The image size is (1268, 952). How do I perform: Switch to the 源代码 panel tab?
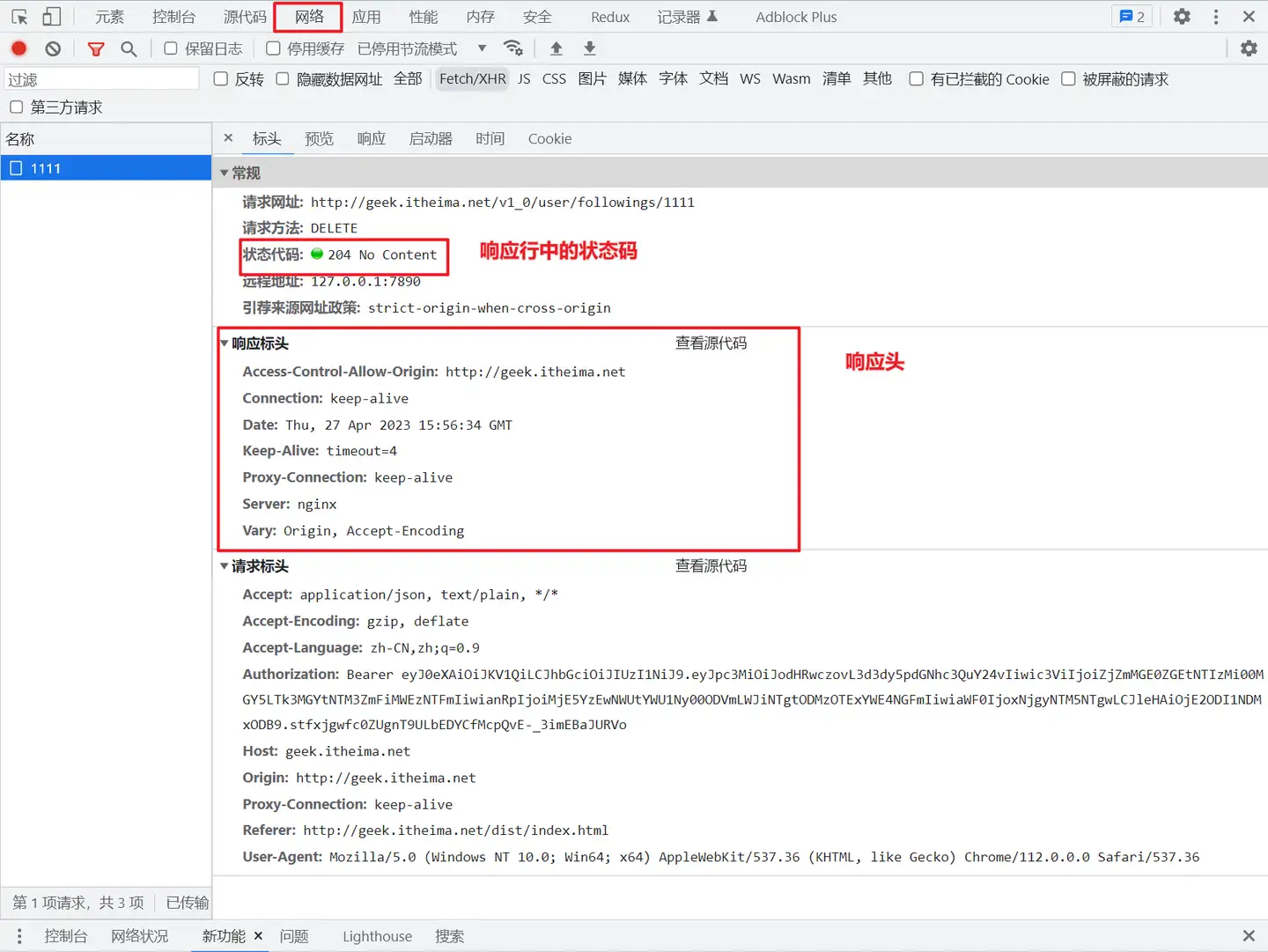coord(245,17)
